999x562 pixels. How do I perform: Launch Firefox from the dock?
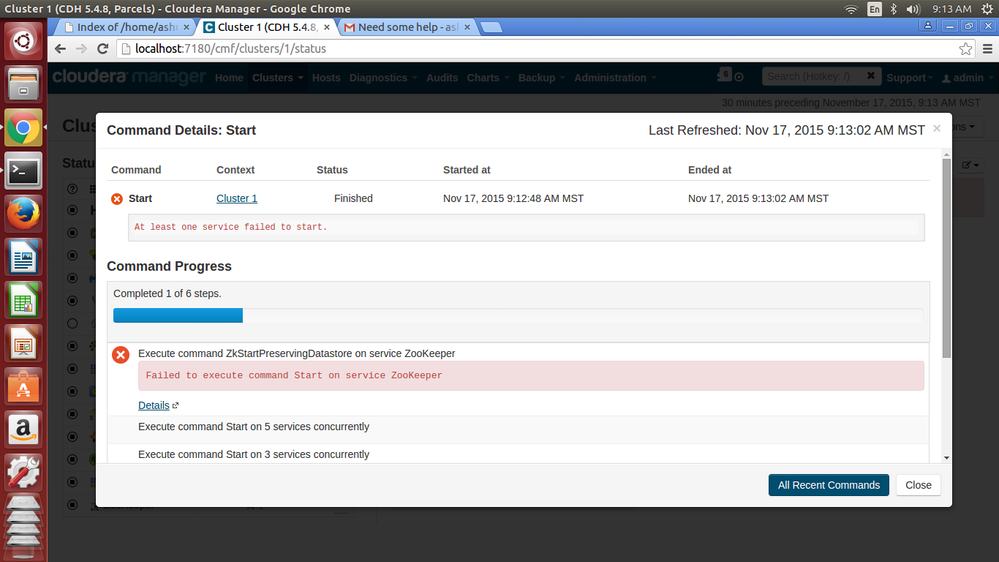click(23, 214)
